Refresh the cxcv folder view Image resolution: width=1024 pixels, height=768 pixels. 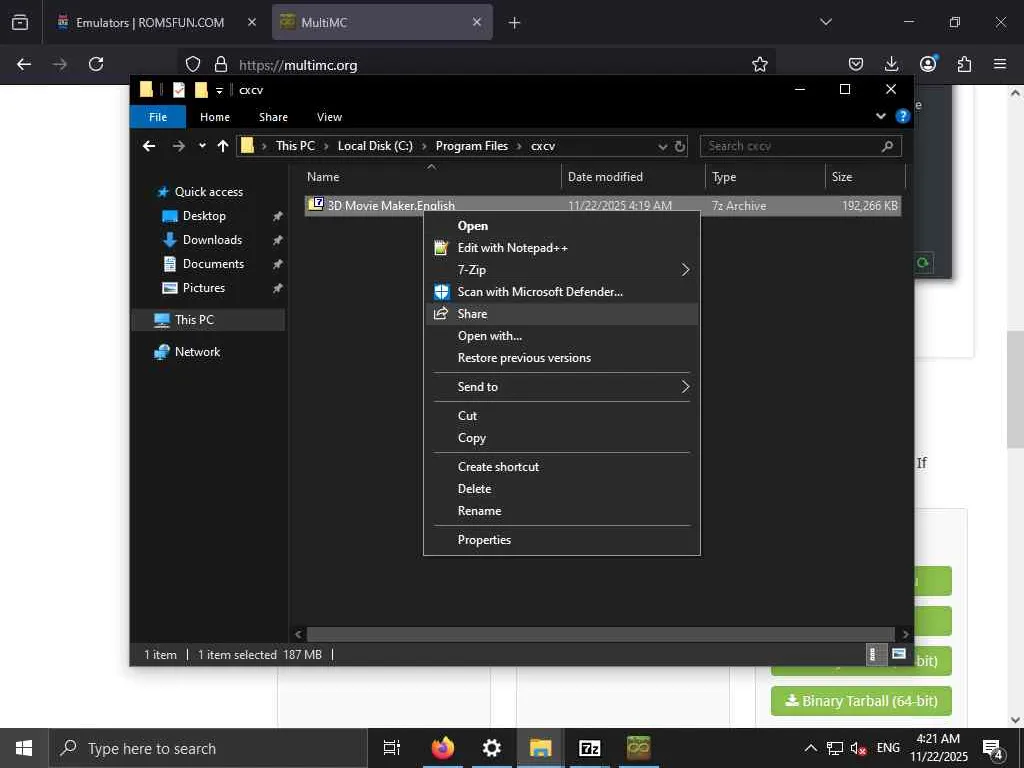pyautogui.click(x=680, y=146)
